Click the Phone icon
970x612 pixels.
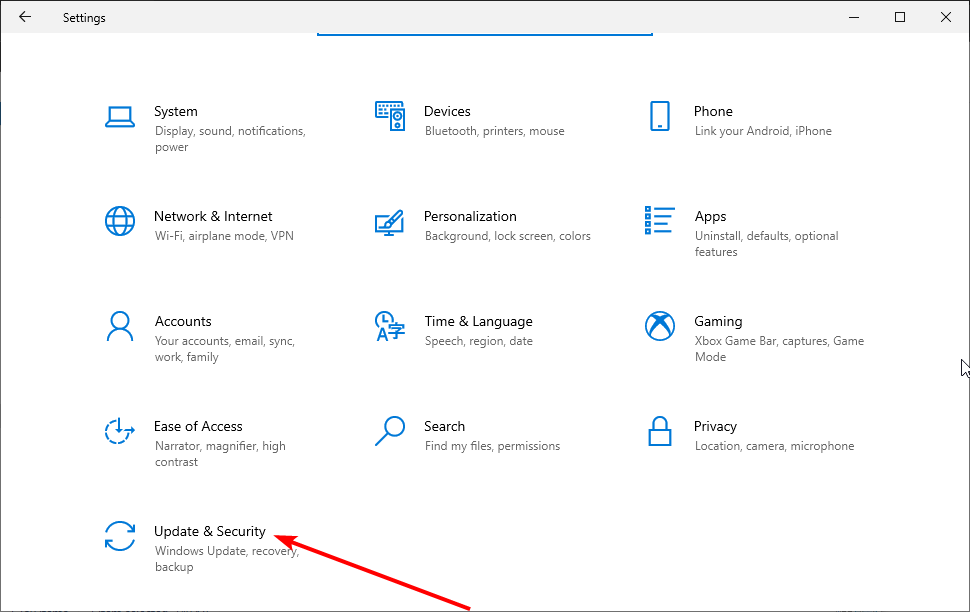coord(659,116)
